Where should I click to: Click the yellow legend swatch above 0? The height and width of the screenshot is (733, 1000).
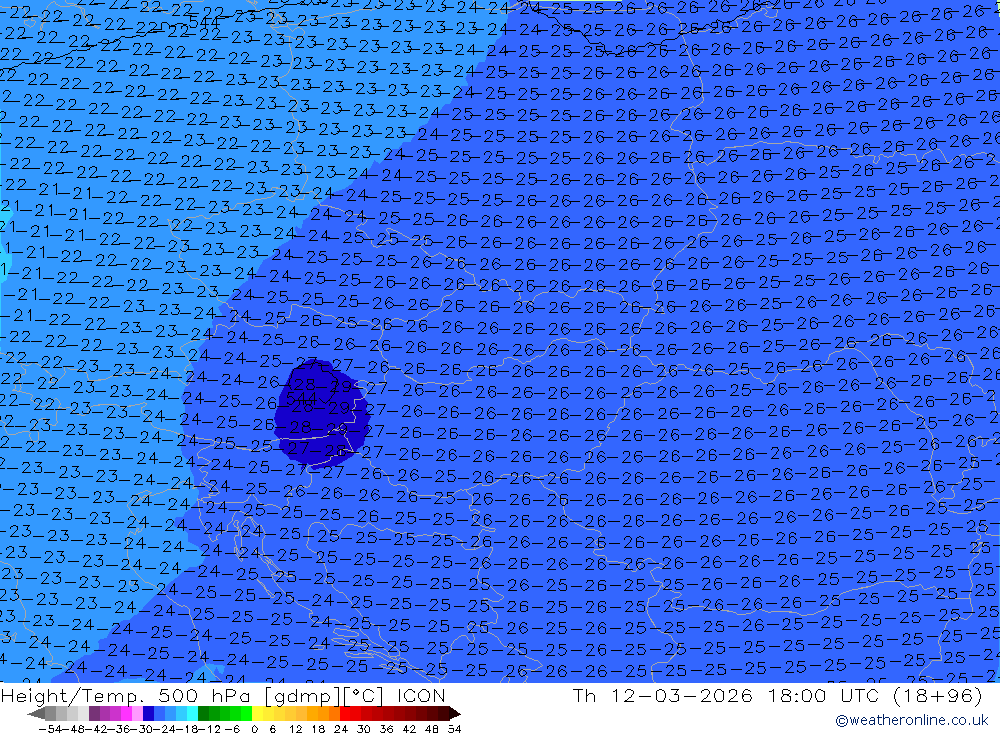tap(258, 713)
